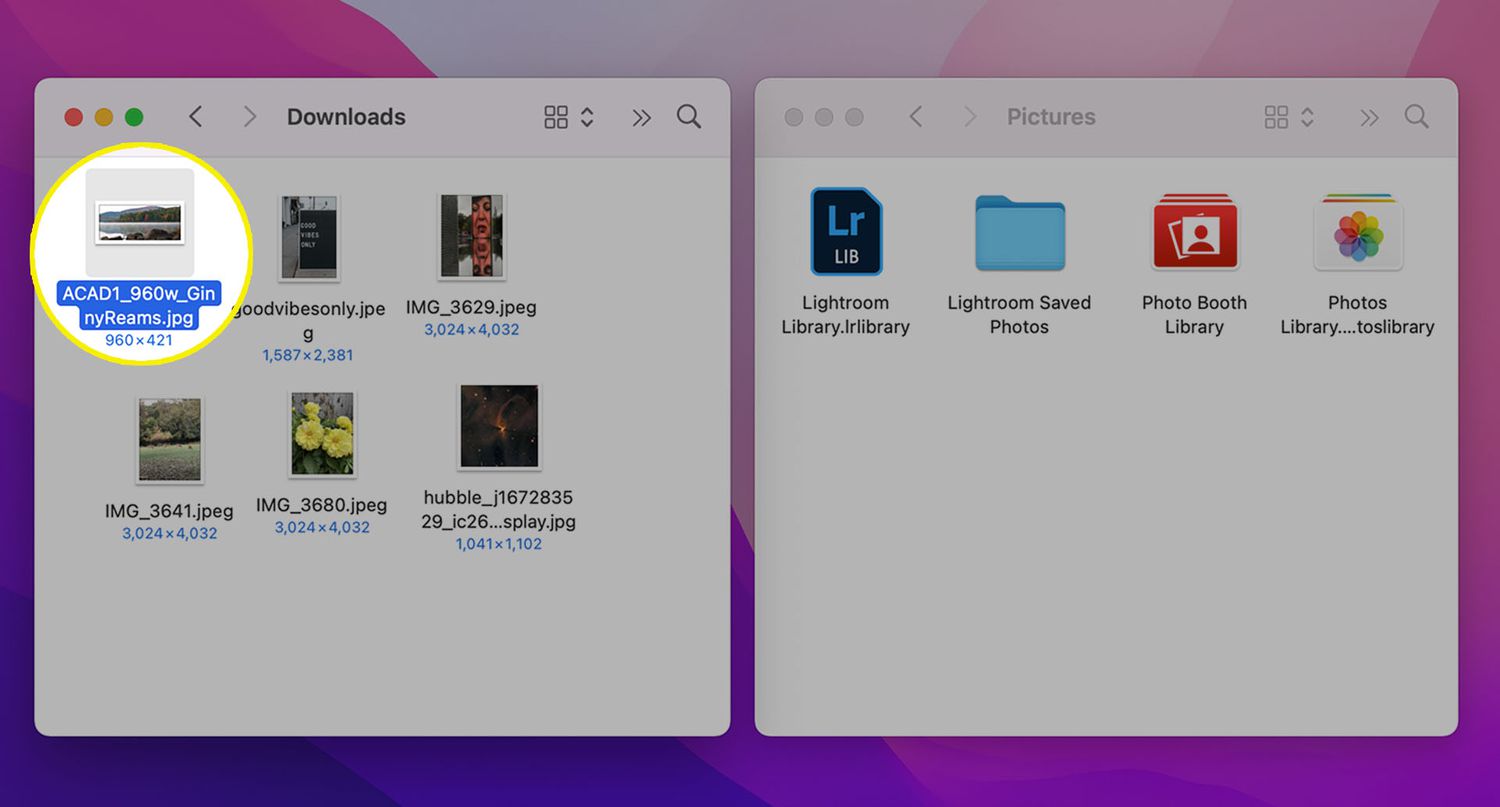Click the grid view icon in the Pictures toolbar
This screenshot has height=807, width=1500.
point(1277,116)
